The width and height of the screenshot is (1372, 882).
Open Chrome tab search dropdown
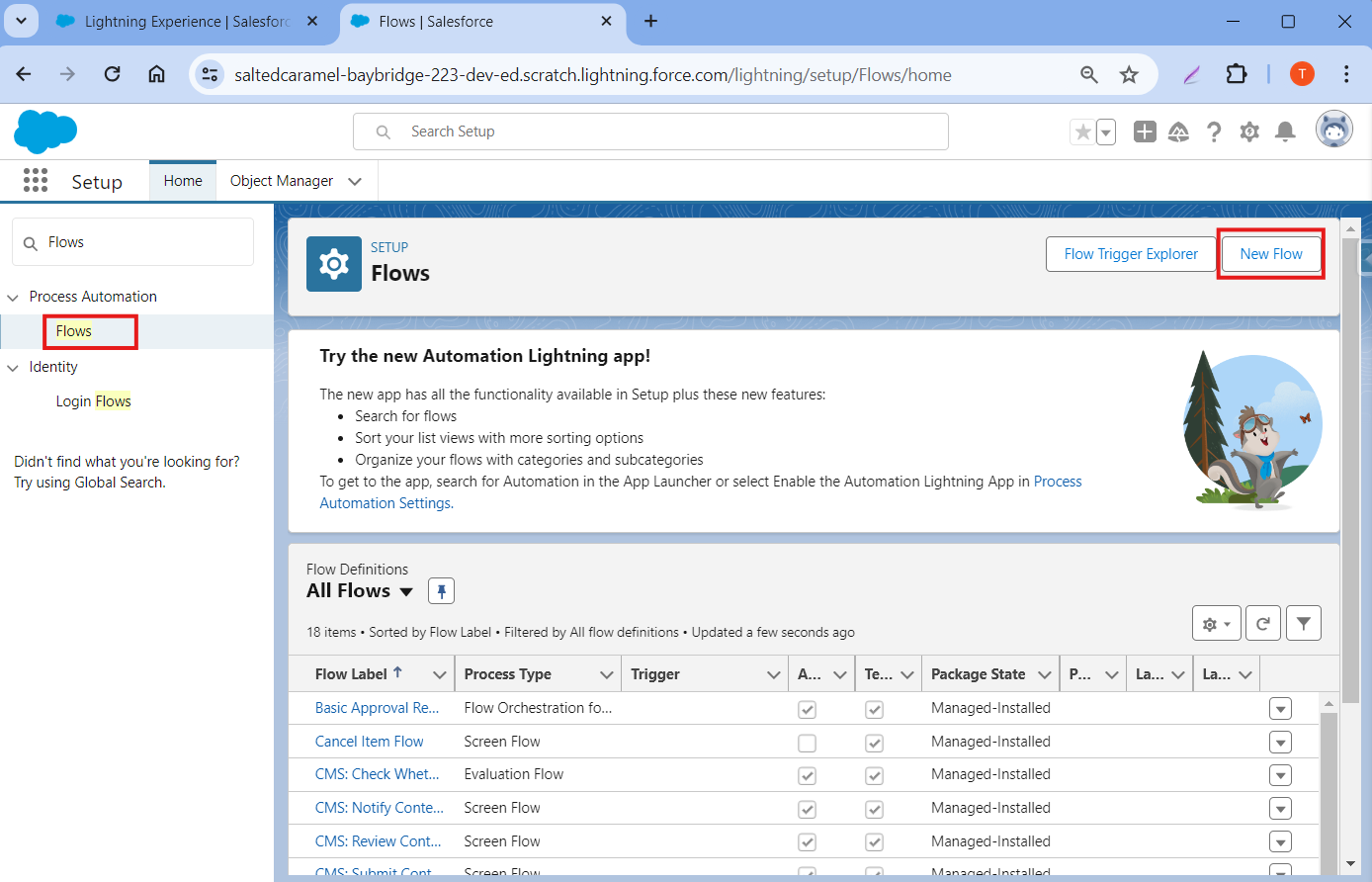point(21,21)
